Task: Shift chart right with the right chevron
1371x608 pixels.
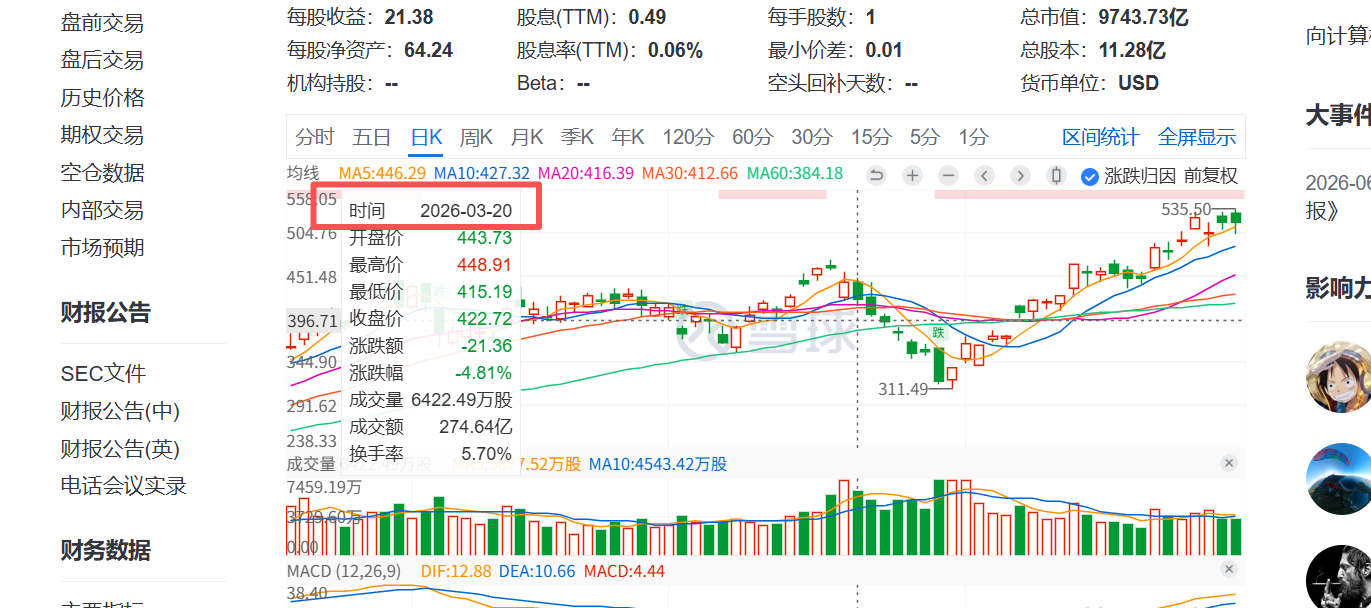Action: click(1020, 176)
